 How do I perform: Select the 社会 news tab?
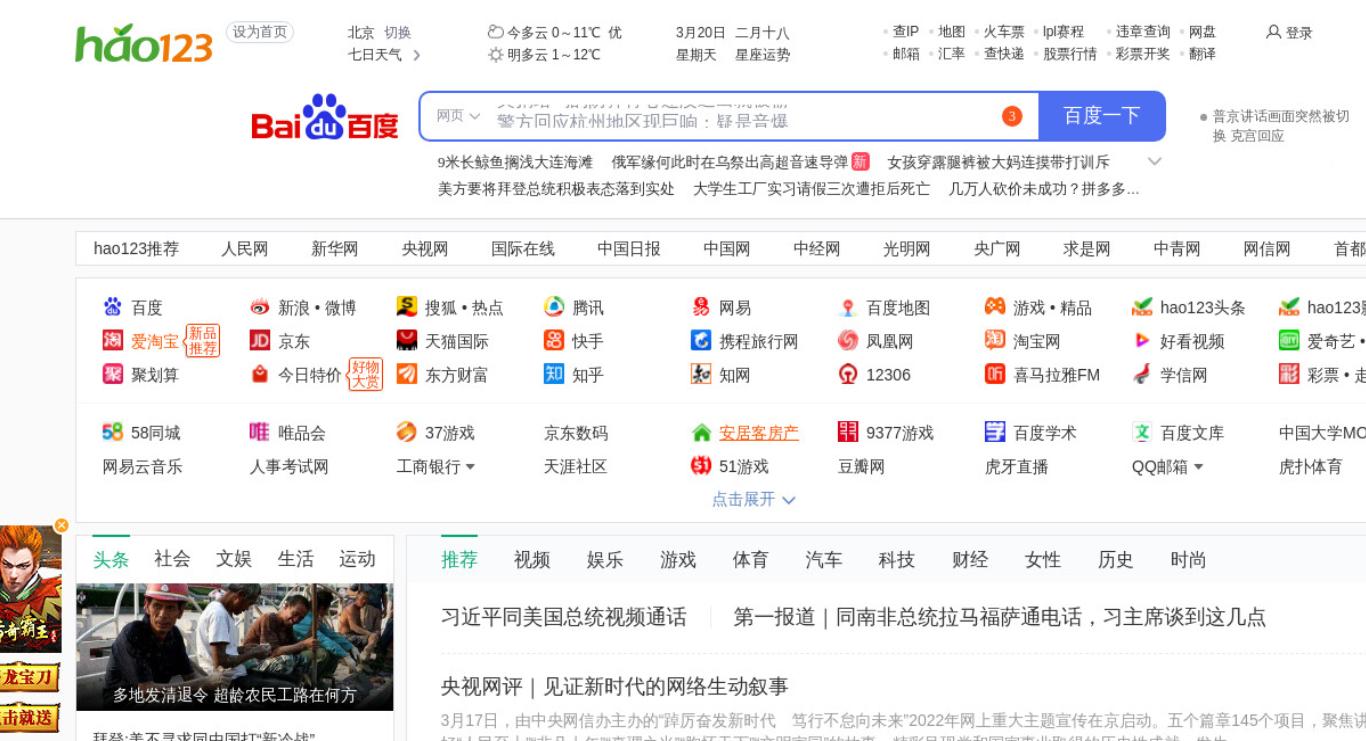pos(172,559)
